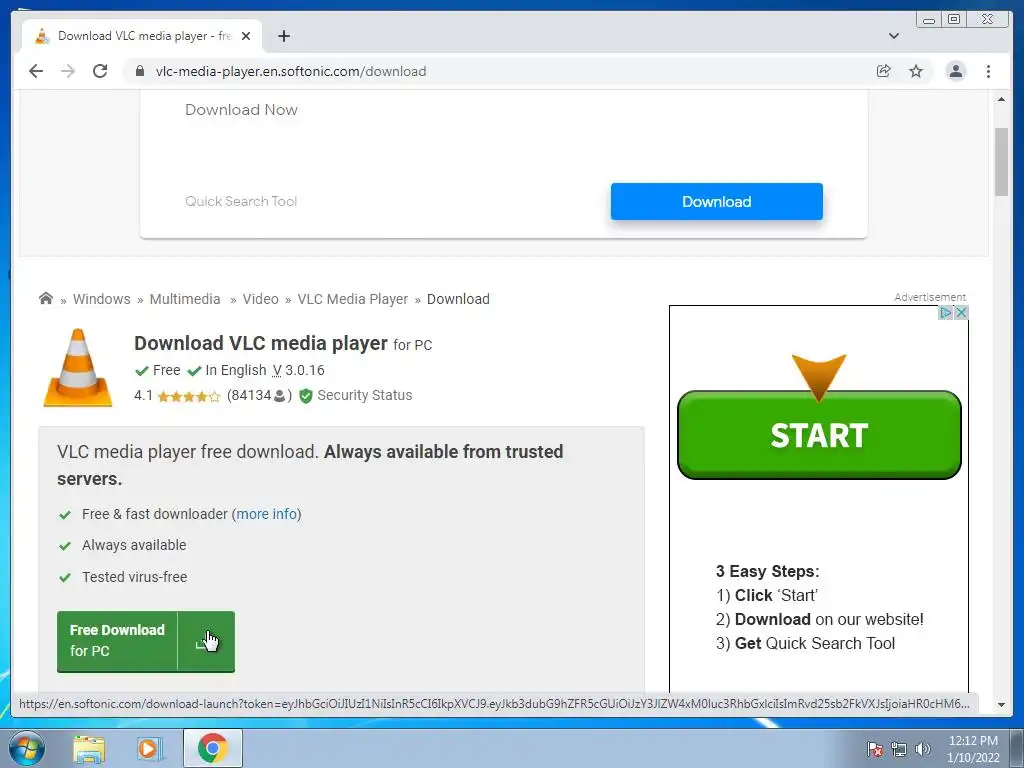Viewport: 1024px width, 768px height.
Task: Click the user count (84134) text
Action: coord(259,395)
